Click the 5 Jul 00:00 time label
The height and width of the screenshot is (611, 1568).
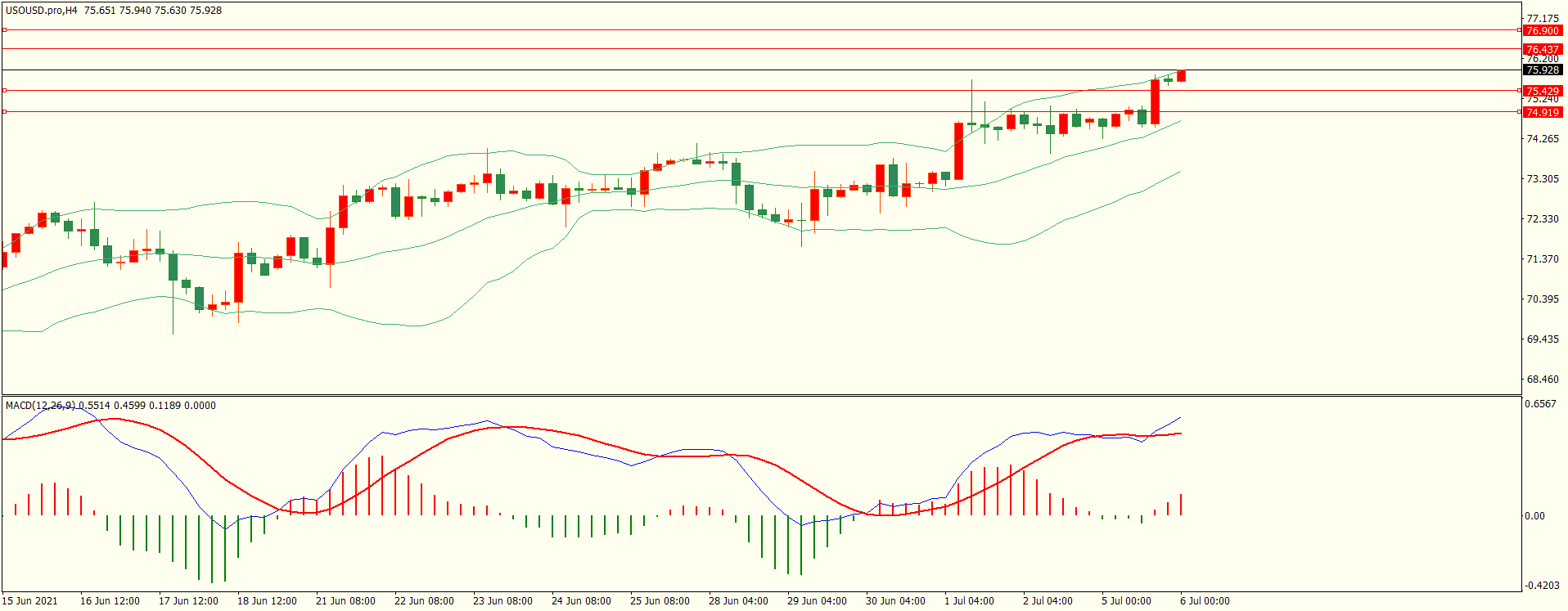pos(1126,601)
